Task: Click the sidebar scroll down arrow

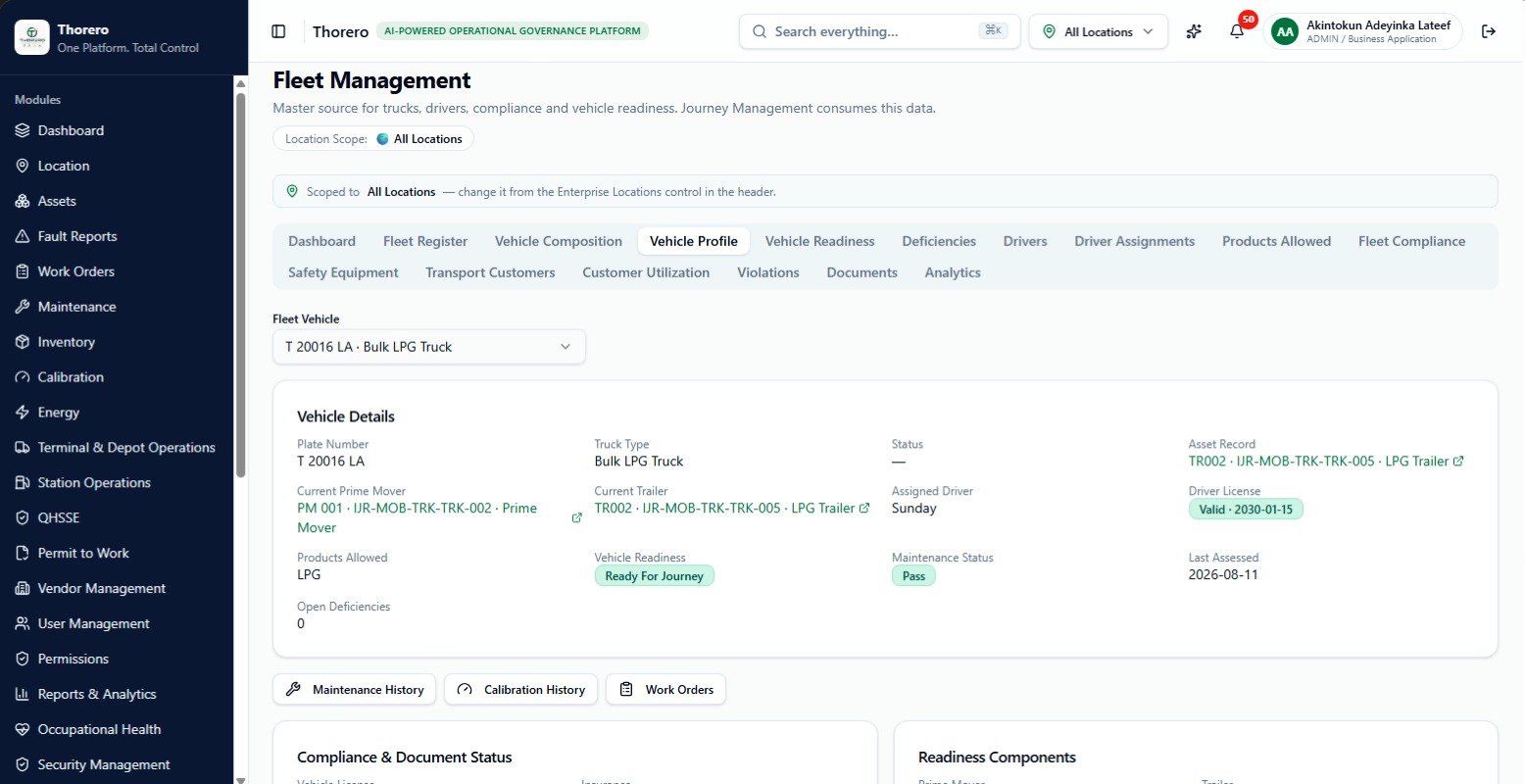Action: coord(241,779)
